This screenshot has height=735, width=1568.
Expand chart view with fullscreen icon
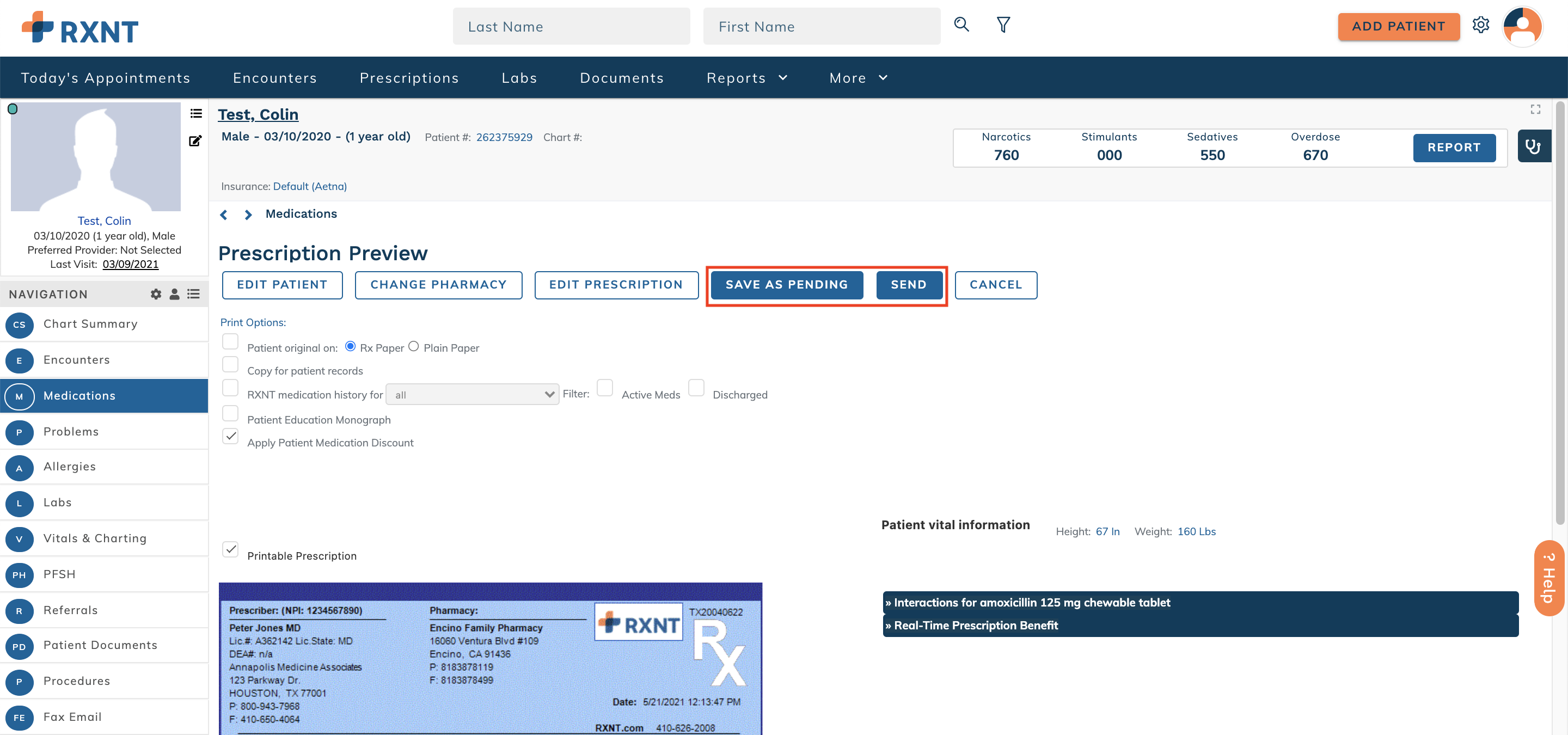tap(1535, 109)
